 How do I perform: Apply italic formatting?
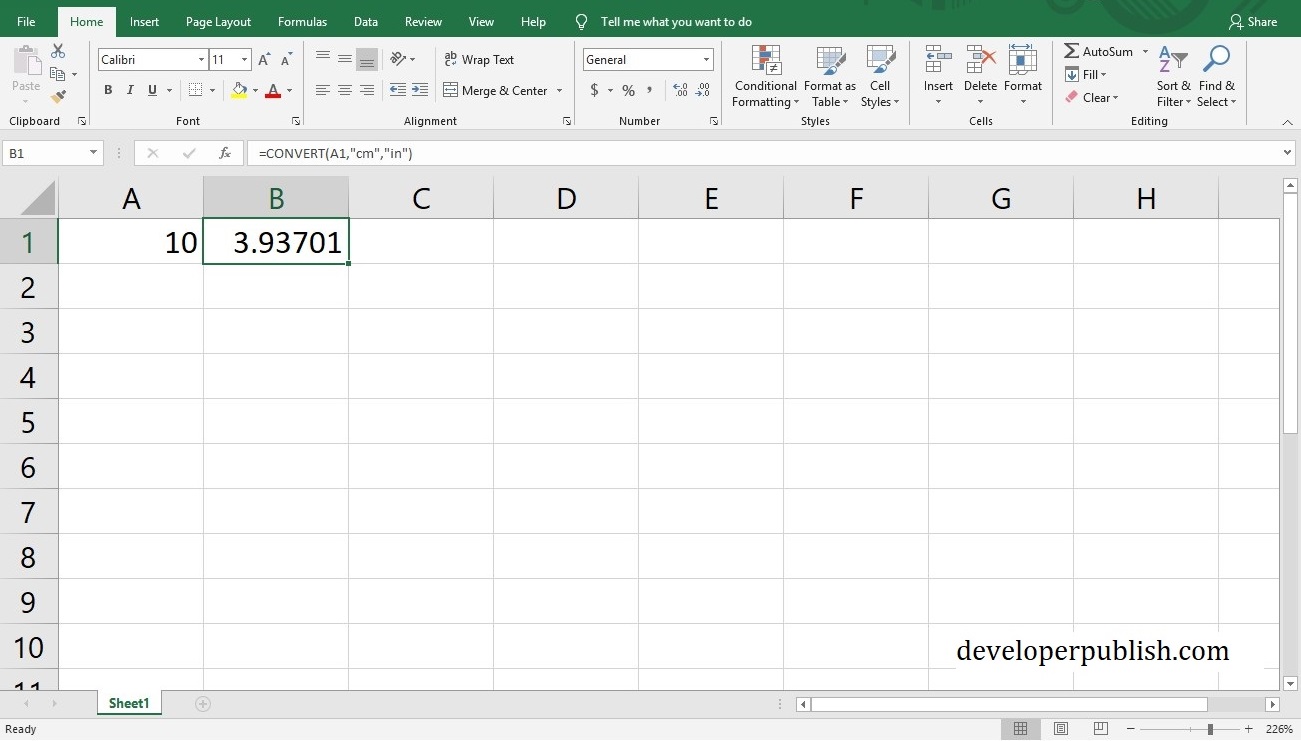coord(130,90)
